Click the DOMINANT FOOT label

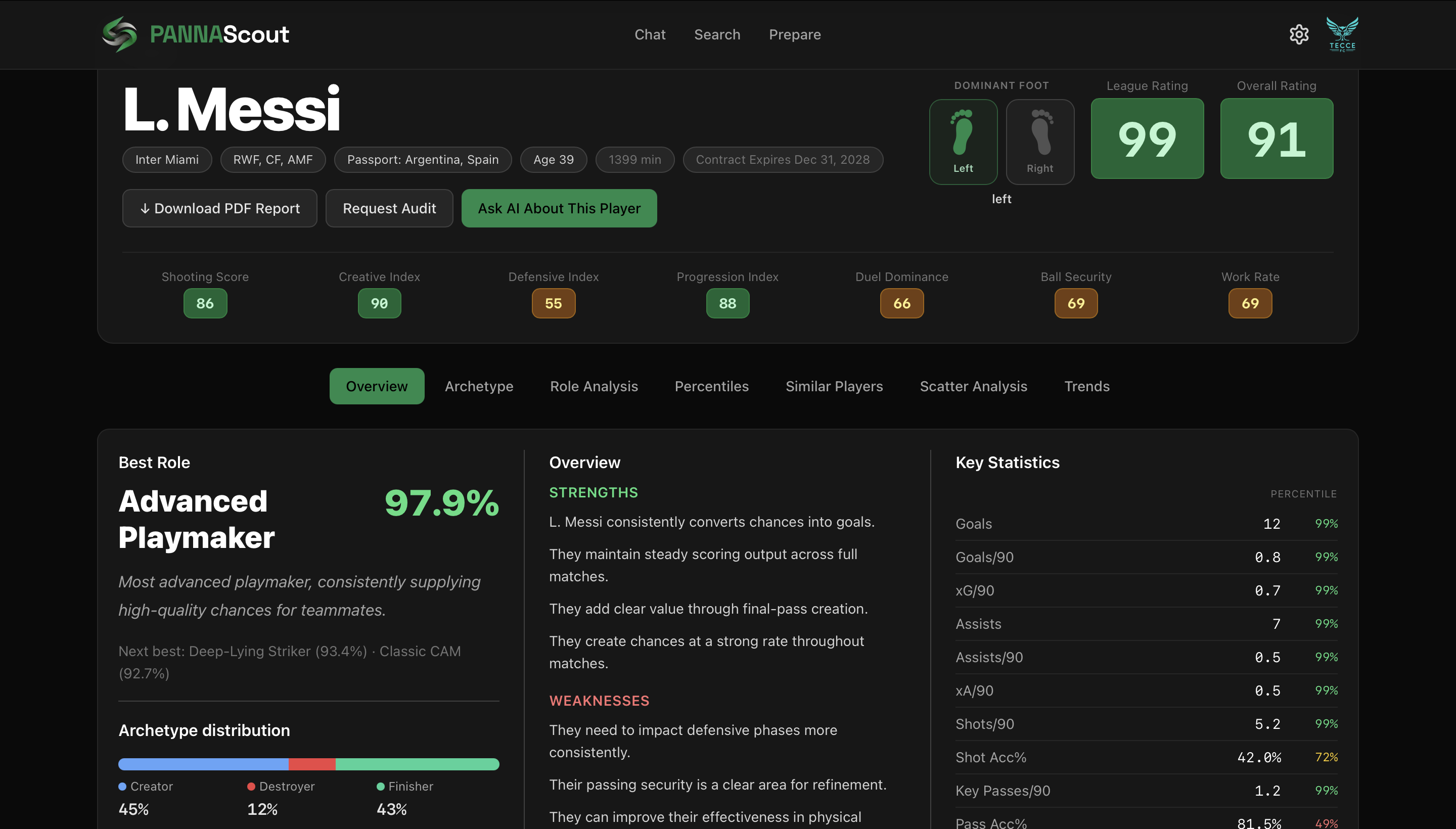[x=1001, y=85]
